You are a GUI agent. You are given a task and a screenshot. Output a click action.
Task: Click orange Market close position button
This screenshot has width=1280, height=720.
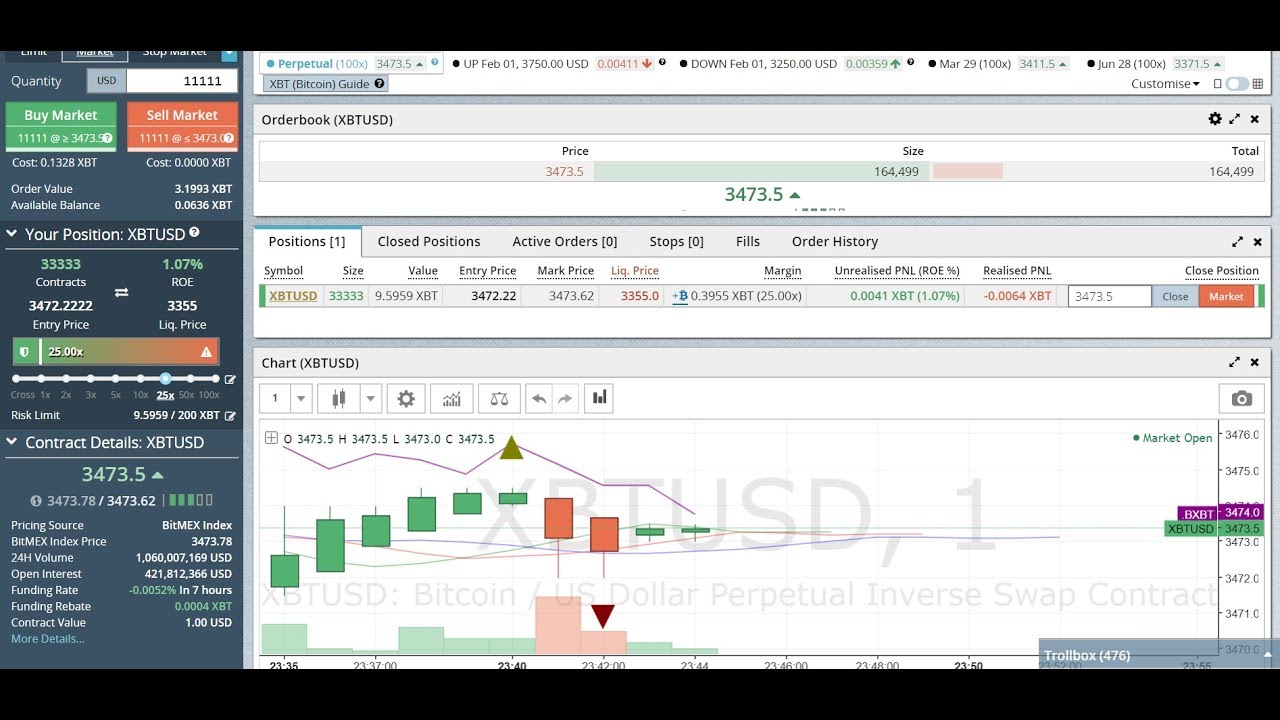[1226, 296]
